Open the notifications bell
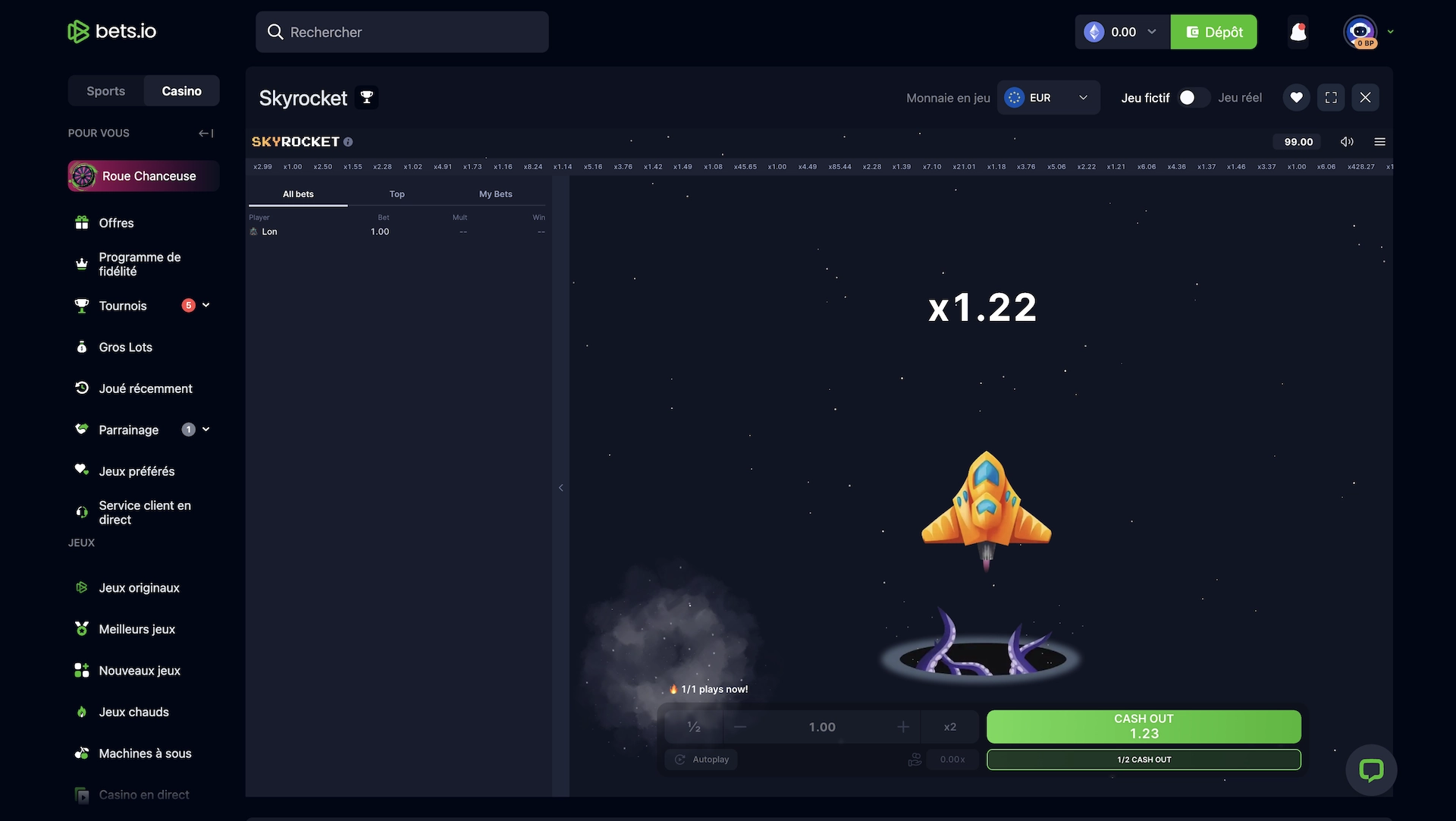This screenshot has height=821, width=1456. point(1298,32)
